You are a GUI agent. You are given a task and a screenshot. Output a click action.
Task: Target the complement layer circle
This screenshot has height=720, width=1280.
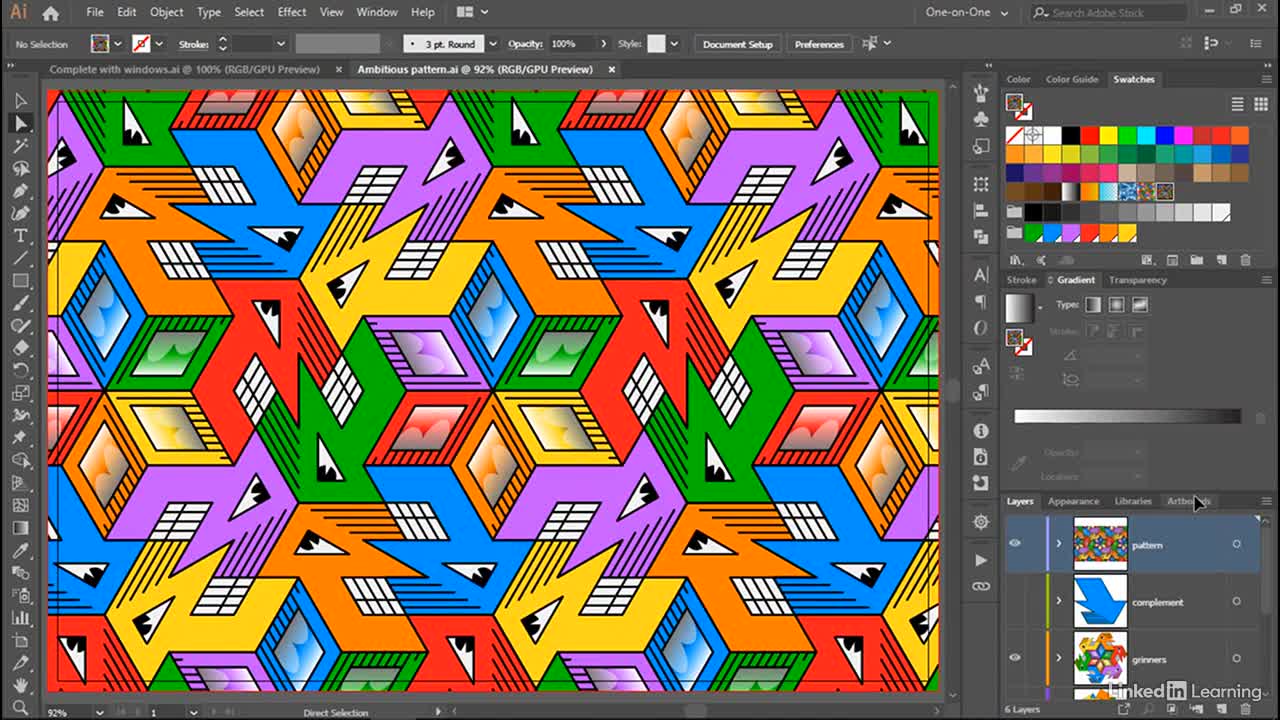click(1237, 602)
